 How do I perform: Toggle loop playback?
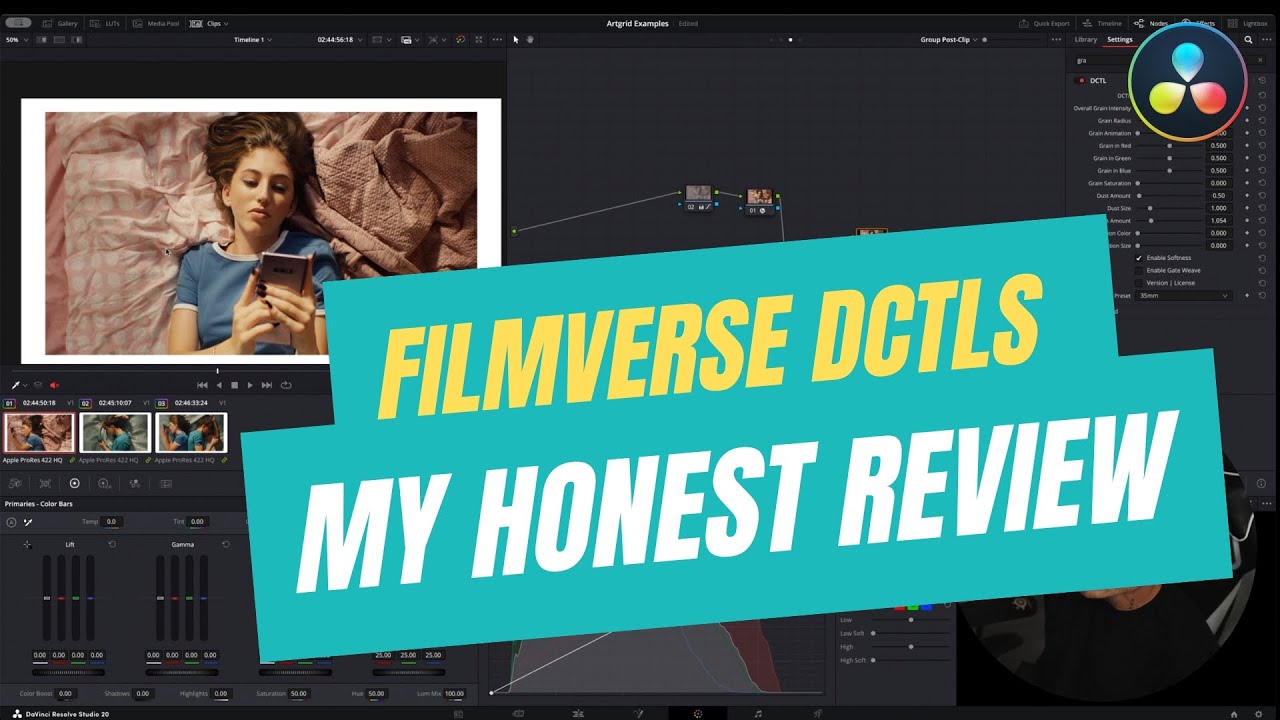[286, 385]
